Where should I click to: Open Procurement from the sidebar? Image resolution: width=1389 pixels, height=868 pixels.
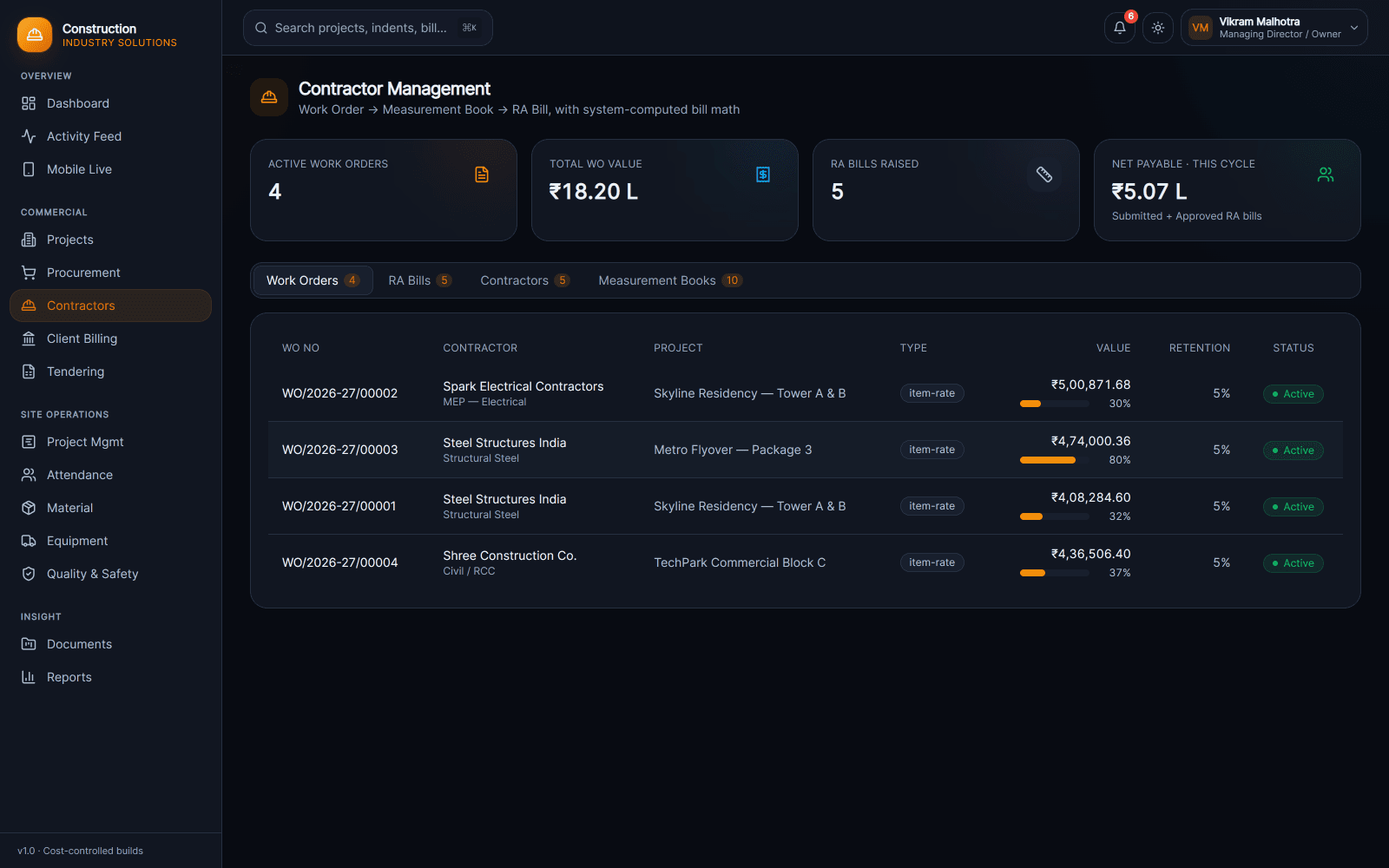(110, 273)
